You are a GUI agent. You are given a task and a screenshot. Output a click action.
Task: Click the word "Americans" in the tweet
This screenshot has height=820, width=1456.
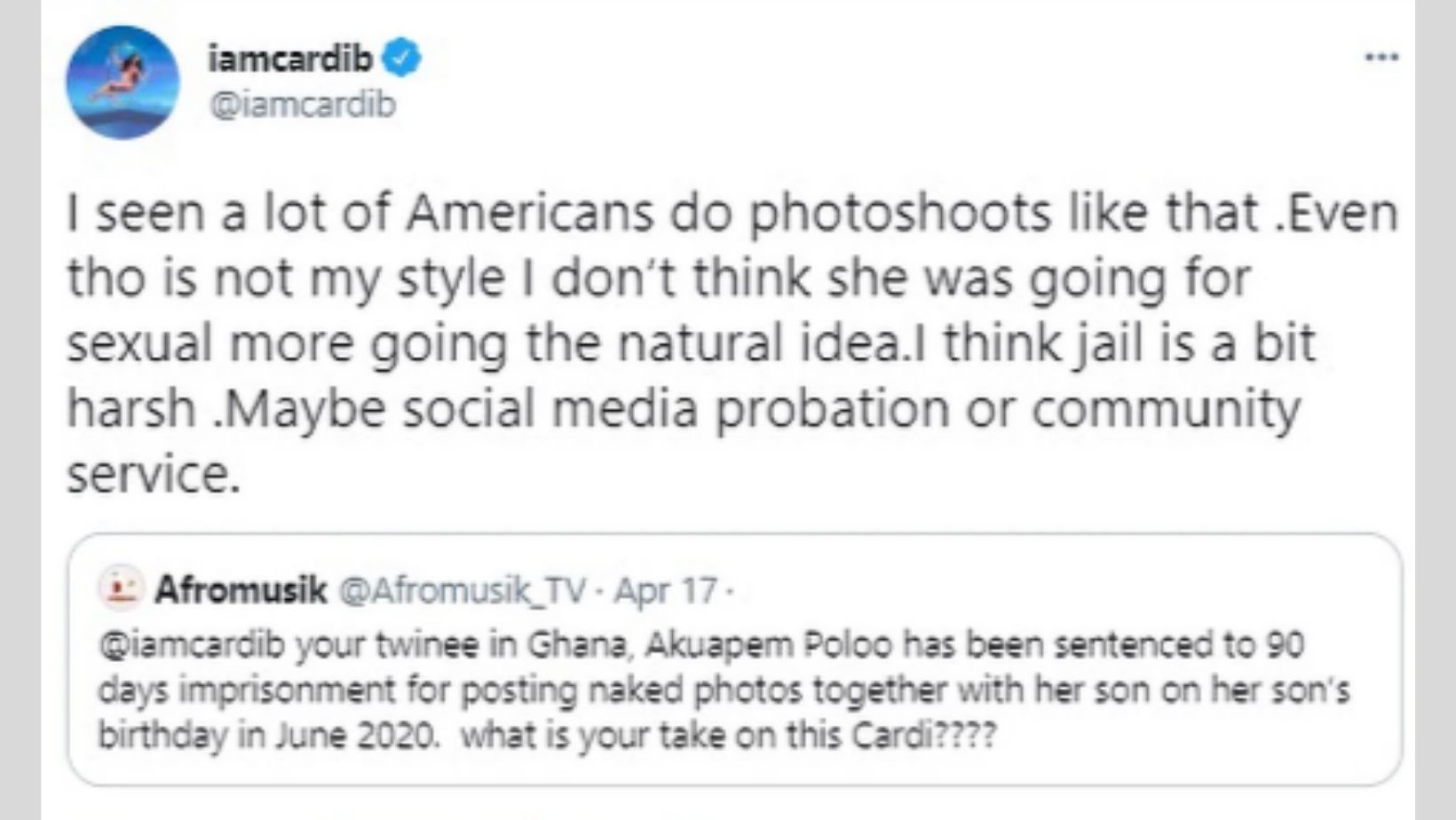click(529, 214)
